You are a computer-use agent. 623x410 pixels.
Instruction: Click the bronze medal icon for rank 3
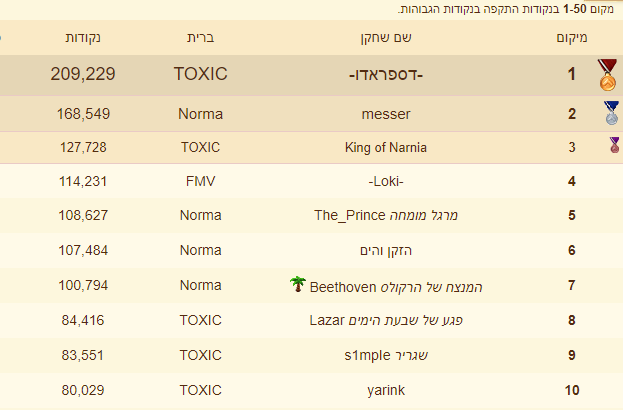(615, 145)
